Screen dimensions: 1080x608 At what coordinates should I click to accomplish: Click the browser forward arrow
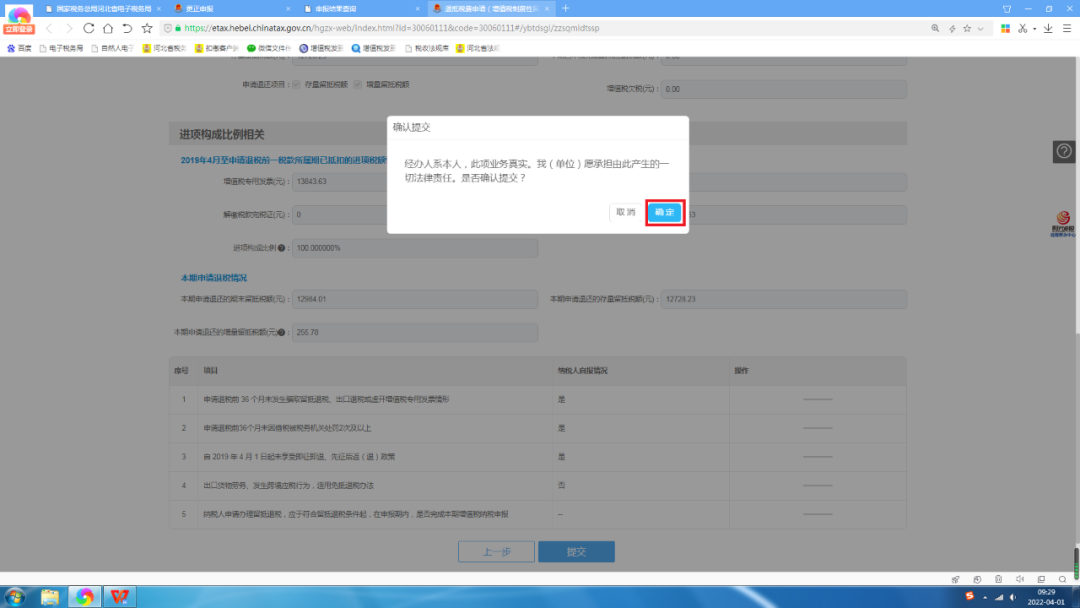(x=68, y=28)
